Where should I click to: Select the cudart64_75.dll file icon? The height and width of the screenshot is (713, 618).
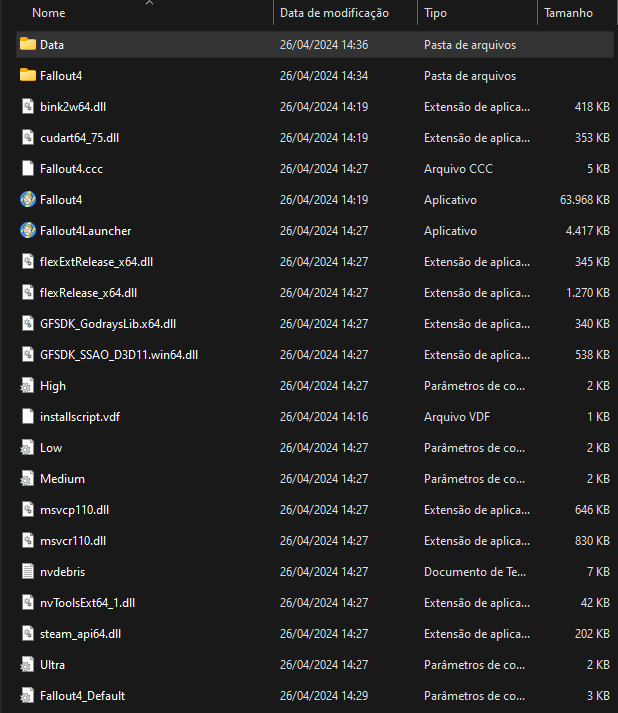tap(28, 137)
